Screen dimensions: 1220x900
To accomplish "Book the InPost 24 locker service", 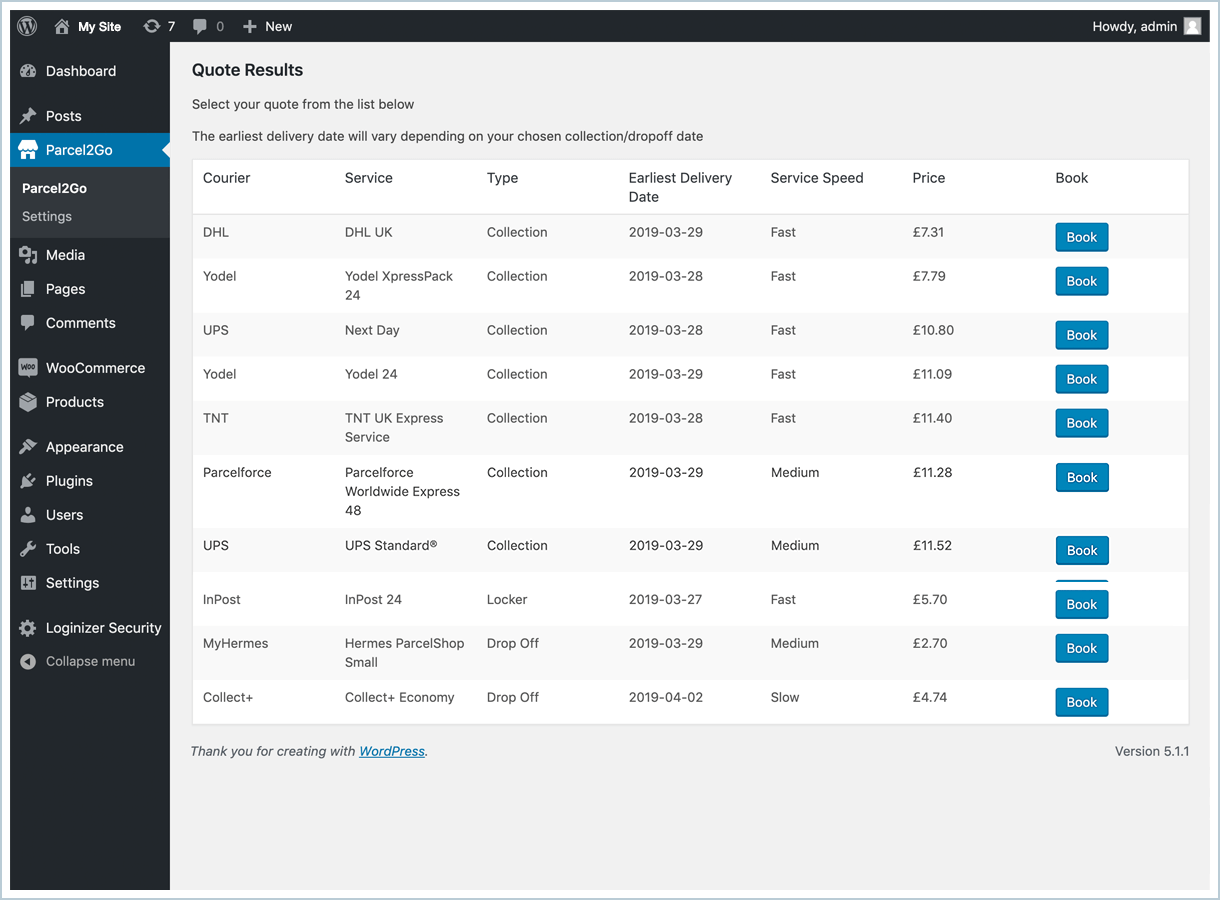I will pyautogui.click(x=1081, y=605).
